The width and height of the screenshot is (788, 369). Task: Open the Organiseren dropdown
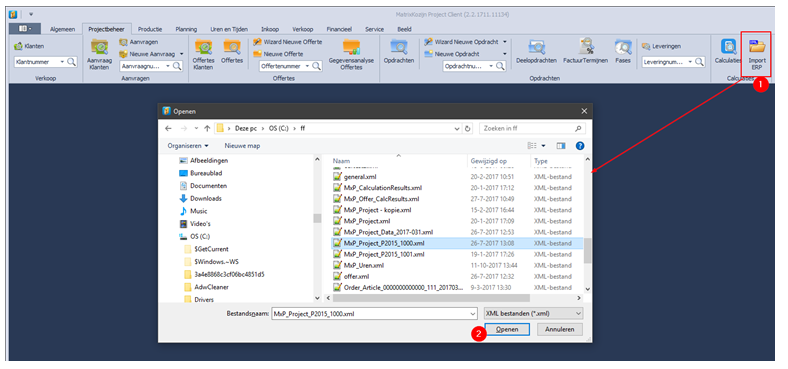tap(188, 146)
